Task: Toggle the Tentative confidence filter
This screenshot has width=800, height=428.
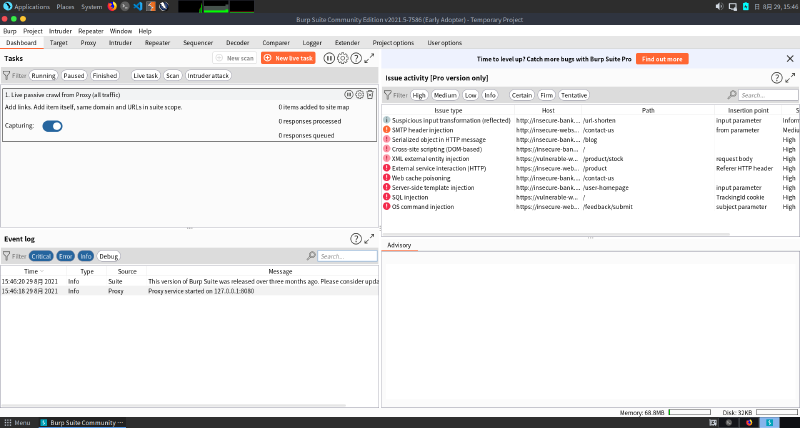Action: (574, 95)
